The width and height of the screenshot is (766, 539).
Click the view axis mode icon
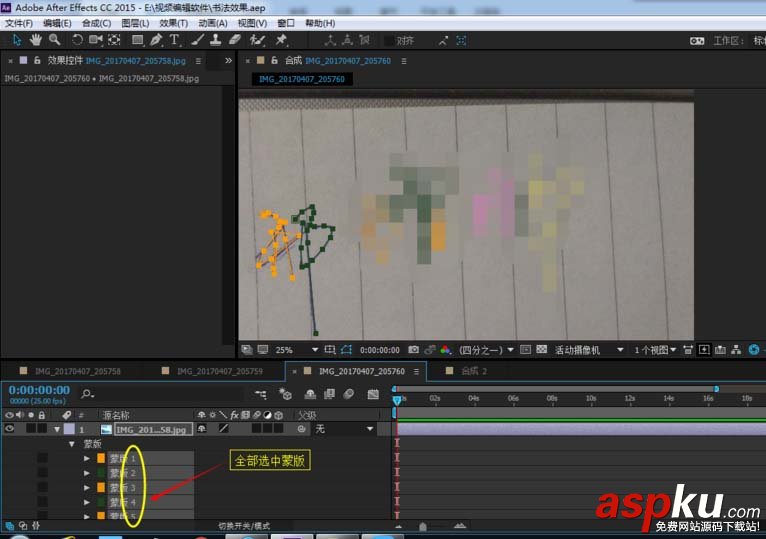coord(364,41)
